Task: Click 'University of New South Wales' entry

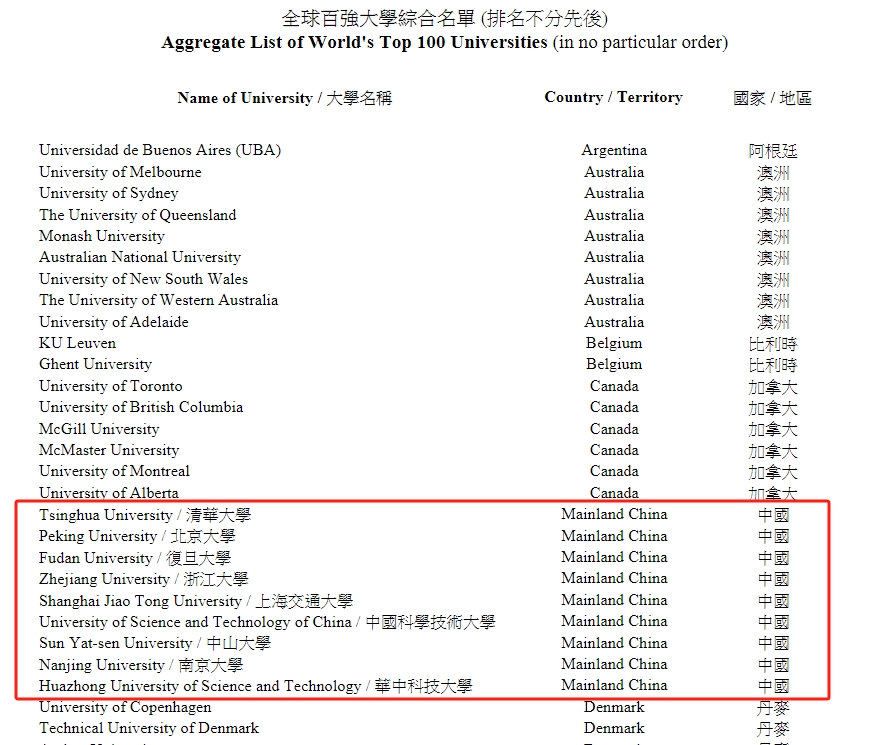Action: (x=144, y=279)
